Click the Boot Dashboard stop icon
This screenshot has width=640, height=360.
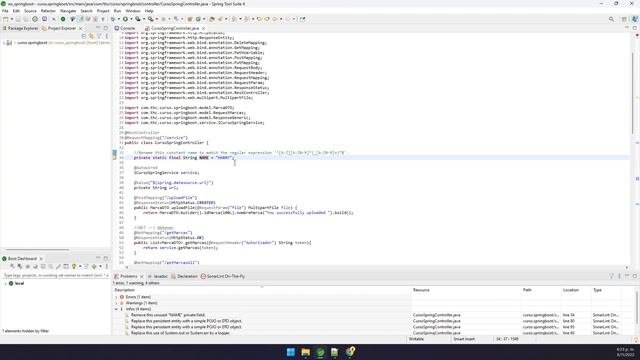tap(28, 266)
